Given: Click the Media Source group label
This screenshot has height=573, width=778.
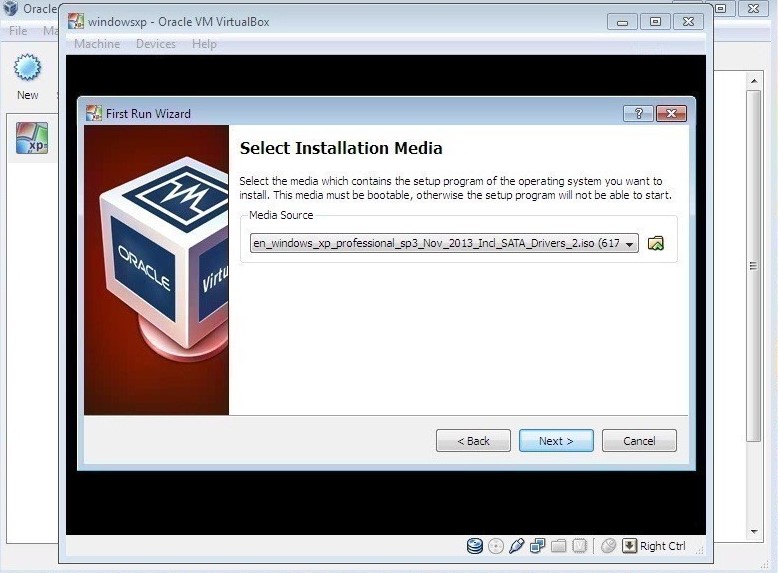Looking at the screenshot, I should point(281,215).
